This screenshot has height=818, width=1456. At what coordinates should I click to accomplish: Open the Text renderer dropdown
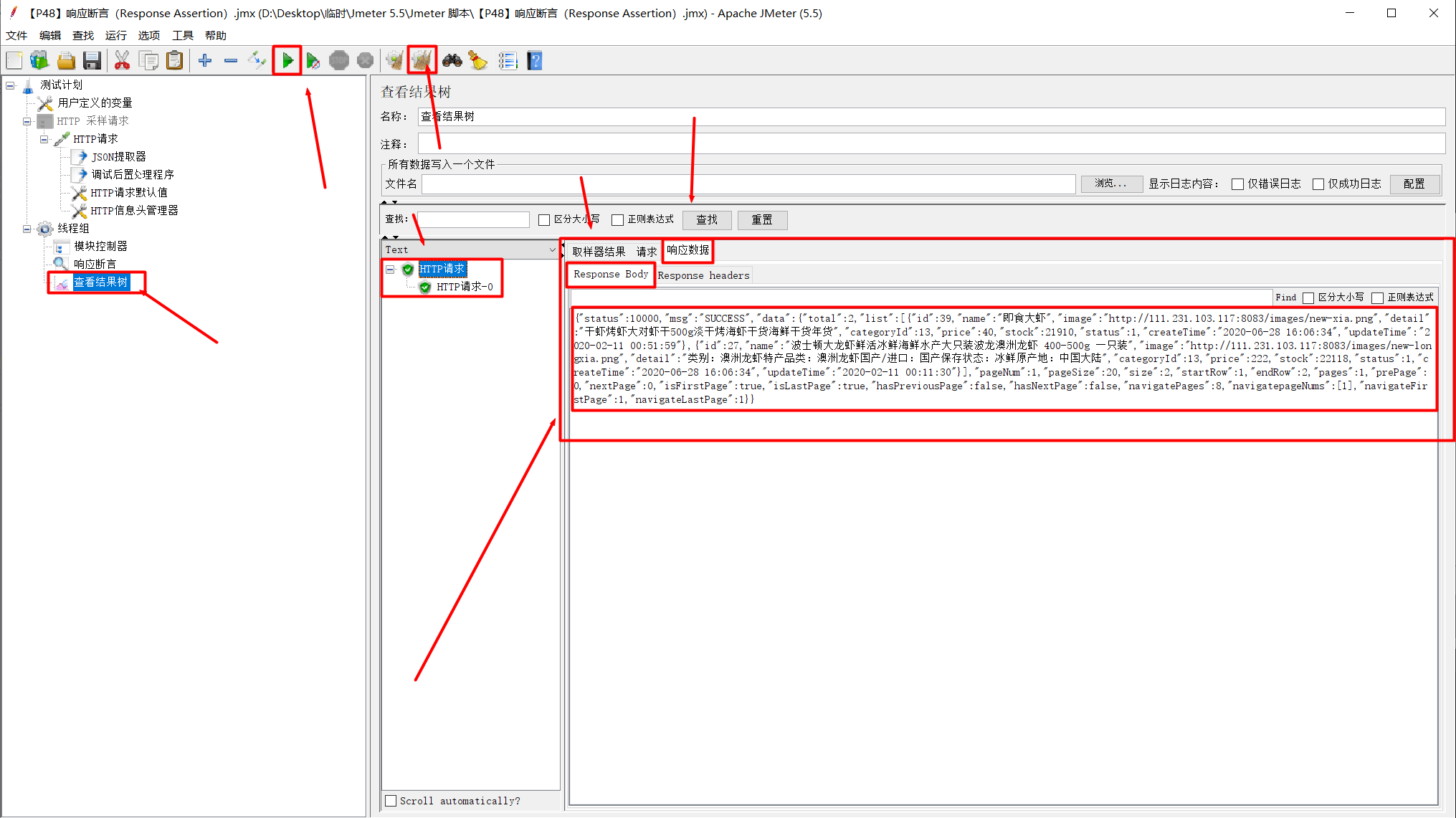552,250
